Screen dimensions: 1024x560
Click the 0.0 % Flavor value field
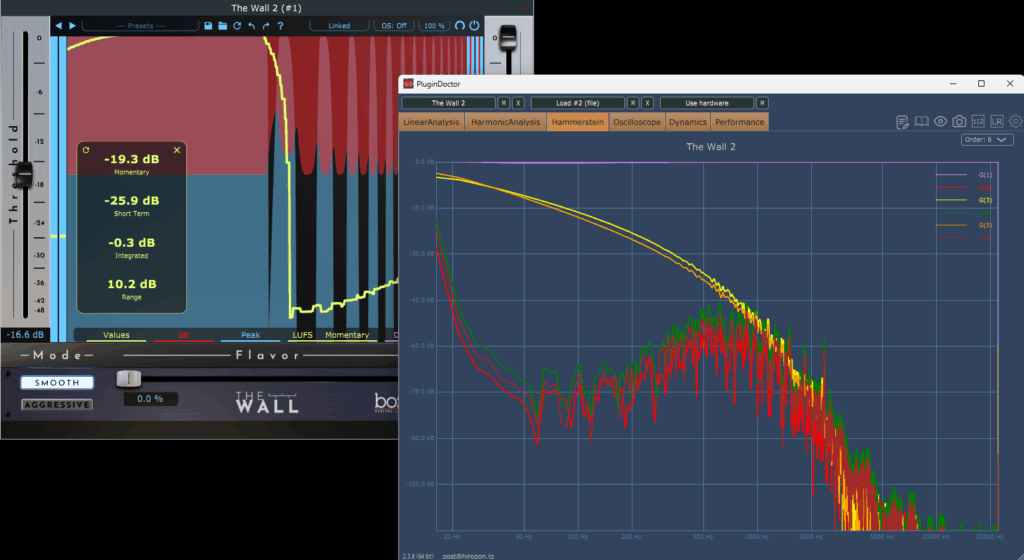tap(150, 399)
